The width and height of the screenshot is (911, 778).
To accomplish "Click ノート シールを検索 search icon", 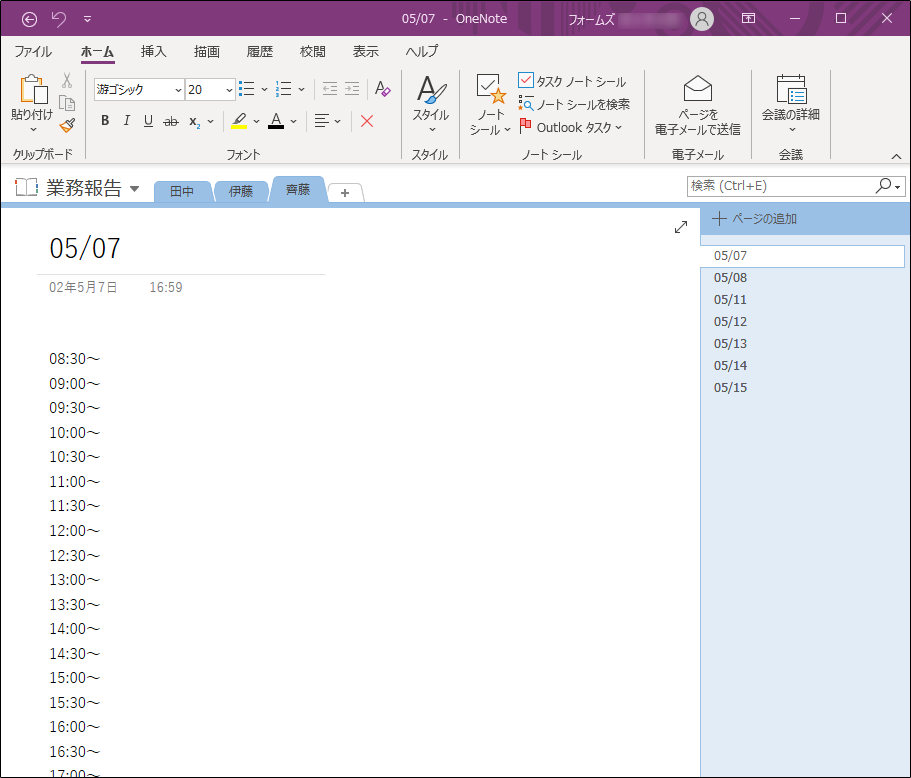I will (x=526, y=103).
